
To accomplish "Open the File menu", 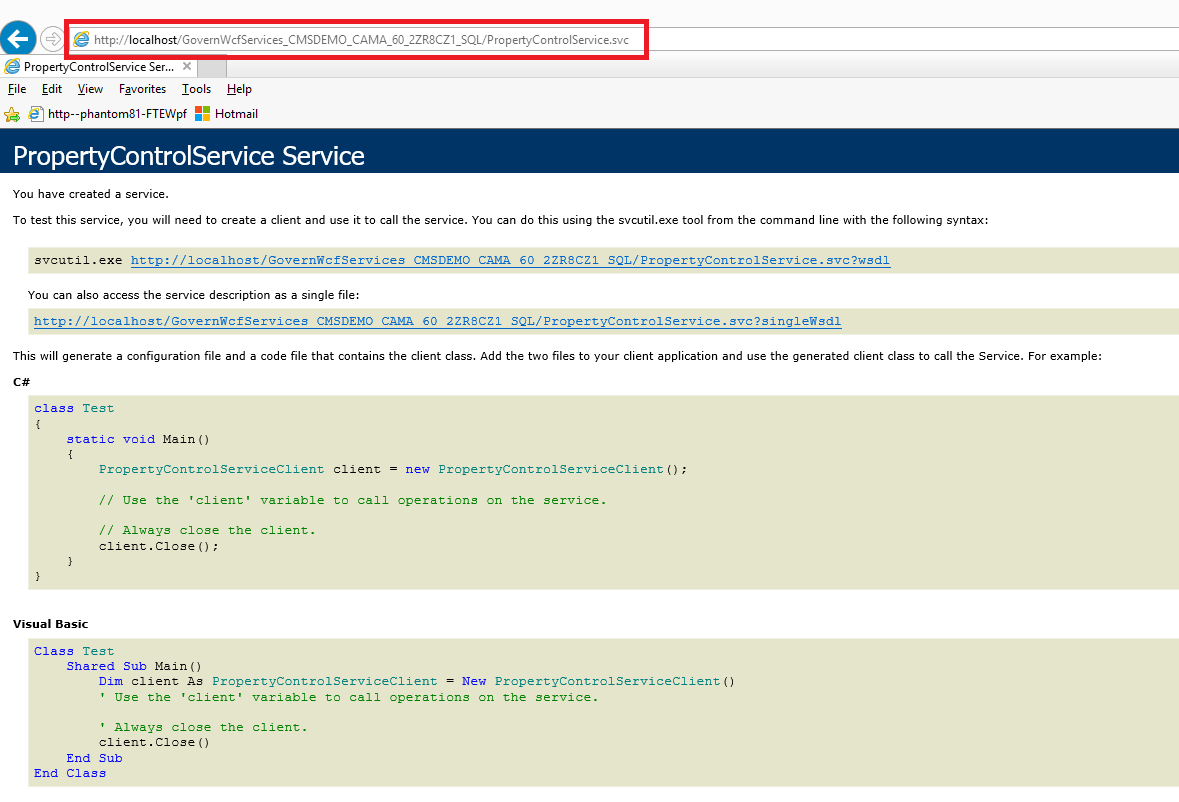I will pos(17,89).
